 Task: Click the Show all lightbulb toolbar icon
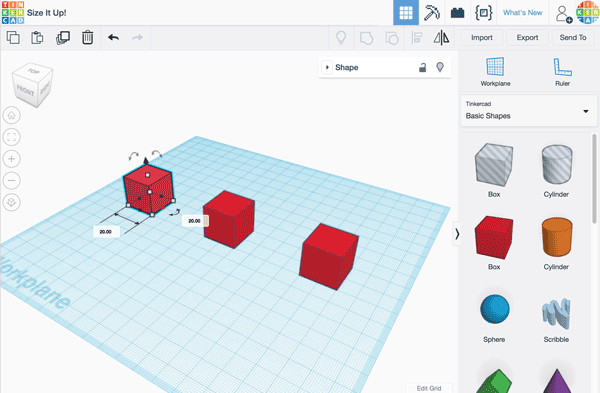[341, 38]
